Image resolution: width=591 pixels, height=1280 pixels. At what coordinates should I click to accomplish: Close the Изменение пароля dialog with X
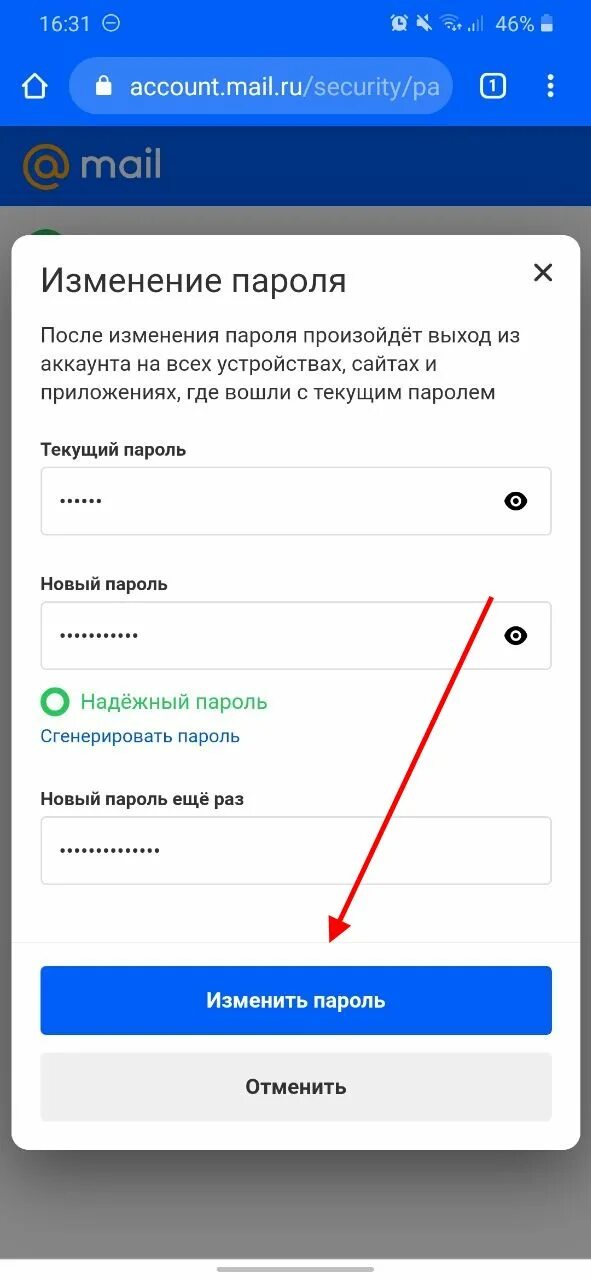543,272
